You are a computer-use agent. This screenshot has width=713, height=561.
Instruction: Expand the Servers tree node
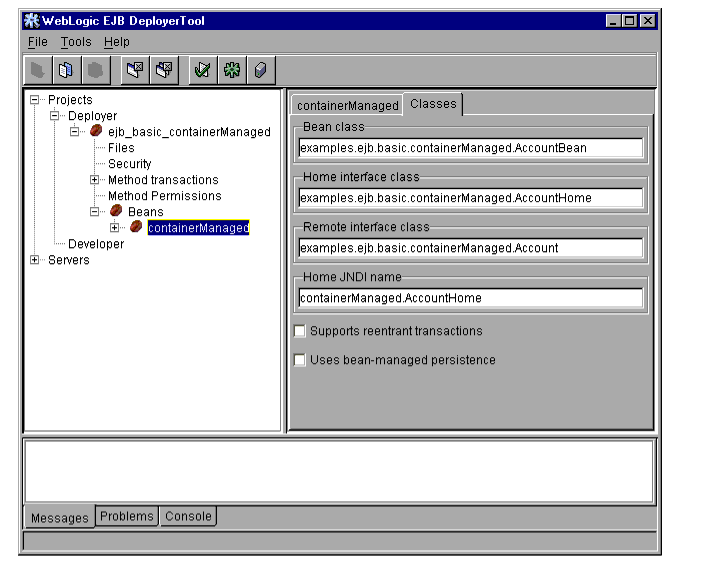coord(35,260)
